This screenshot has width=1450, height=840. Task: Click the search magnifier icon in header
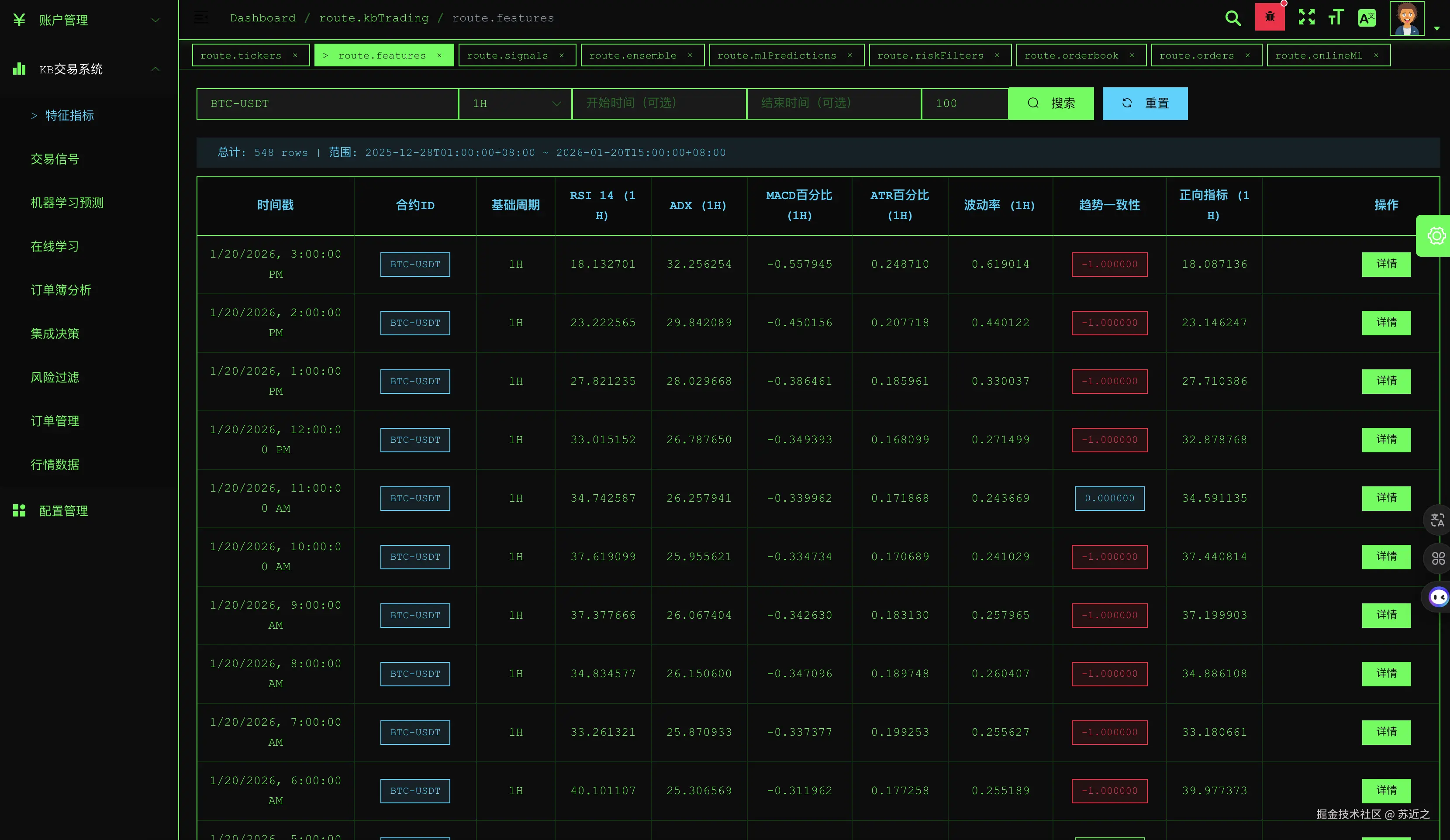coord(1232,18)
